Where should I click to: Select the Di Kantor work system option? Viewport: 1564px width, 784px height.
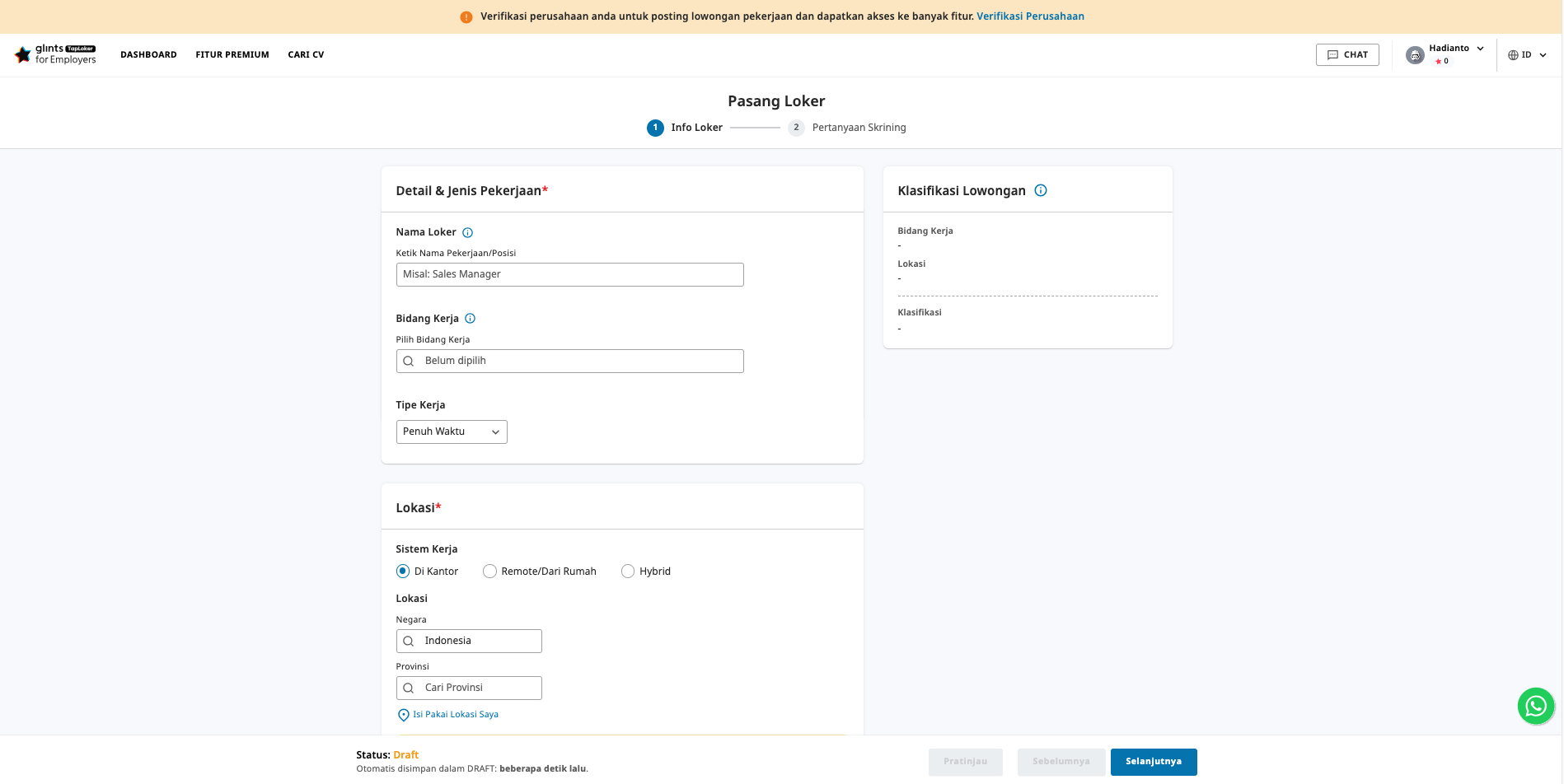(403, 572)
